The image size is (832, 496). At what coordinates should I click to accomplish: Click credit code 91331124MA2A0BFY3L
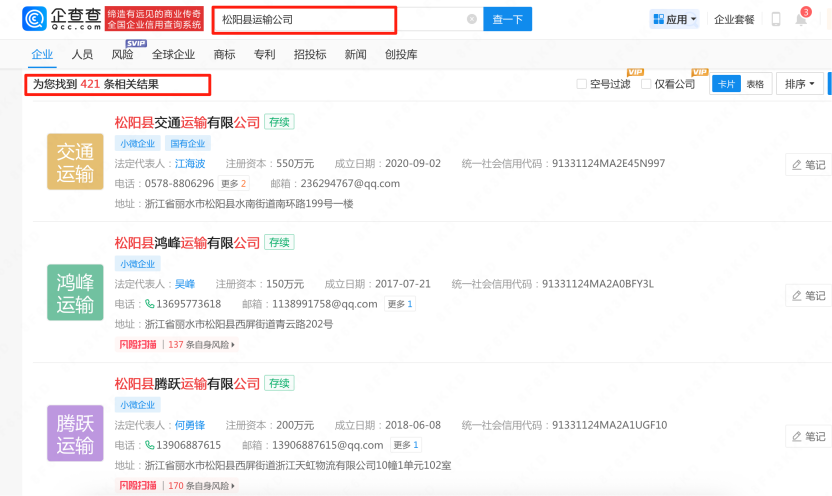(597, 284)
